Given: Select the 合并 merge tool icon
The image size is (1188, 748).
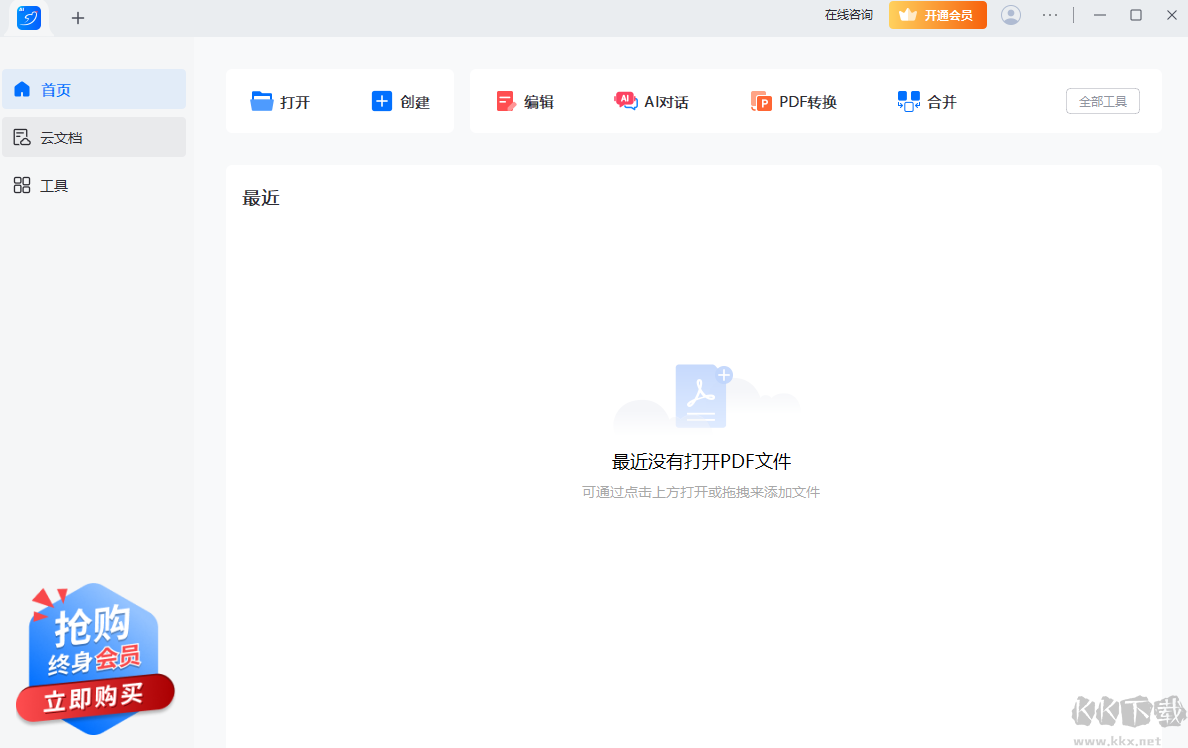Looking at the screenshot, I should (x=908, y=100).
